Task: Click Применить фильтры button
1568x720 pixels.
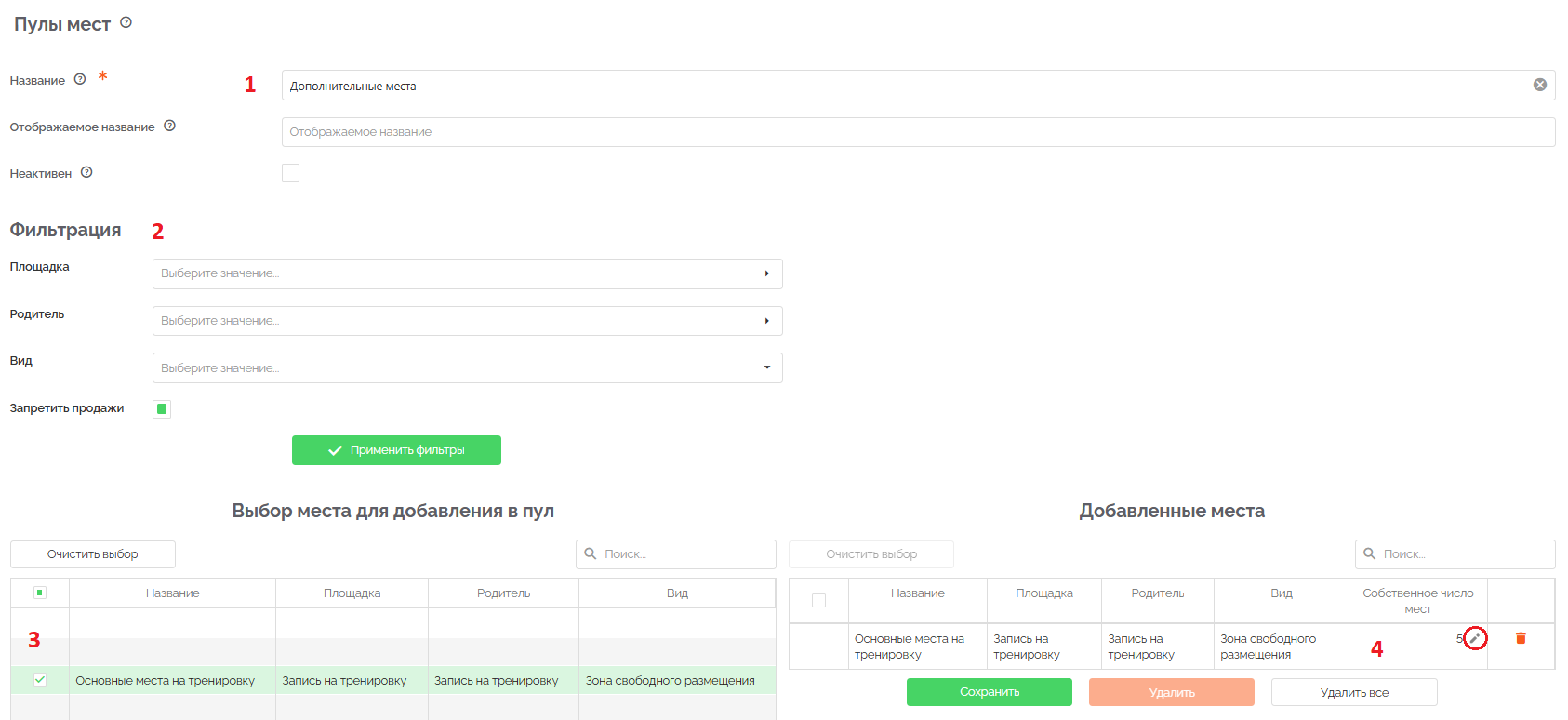Action: click(x=396, y=450)
